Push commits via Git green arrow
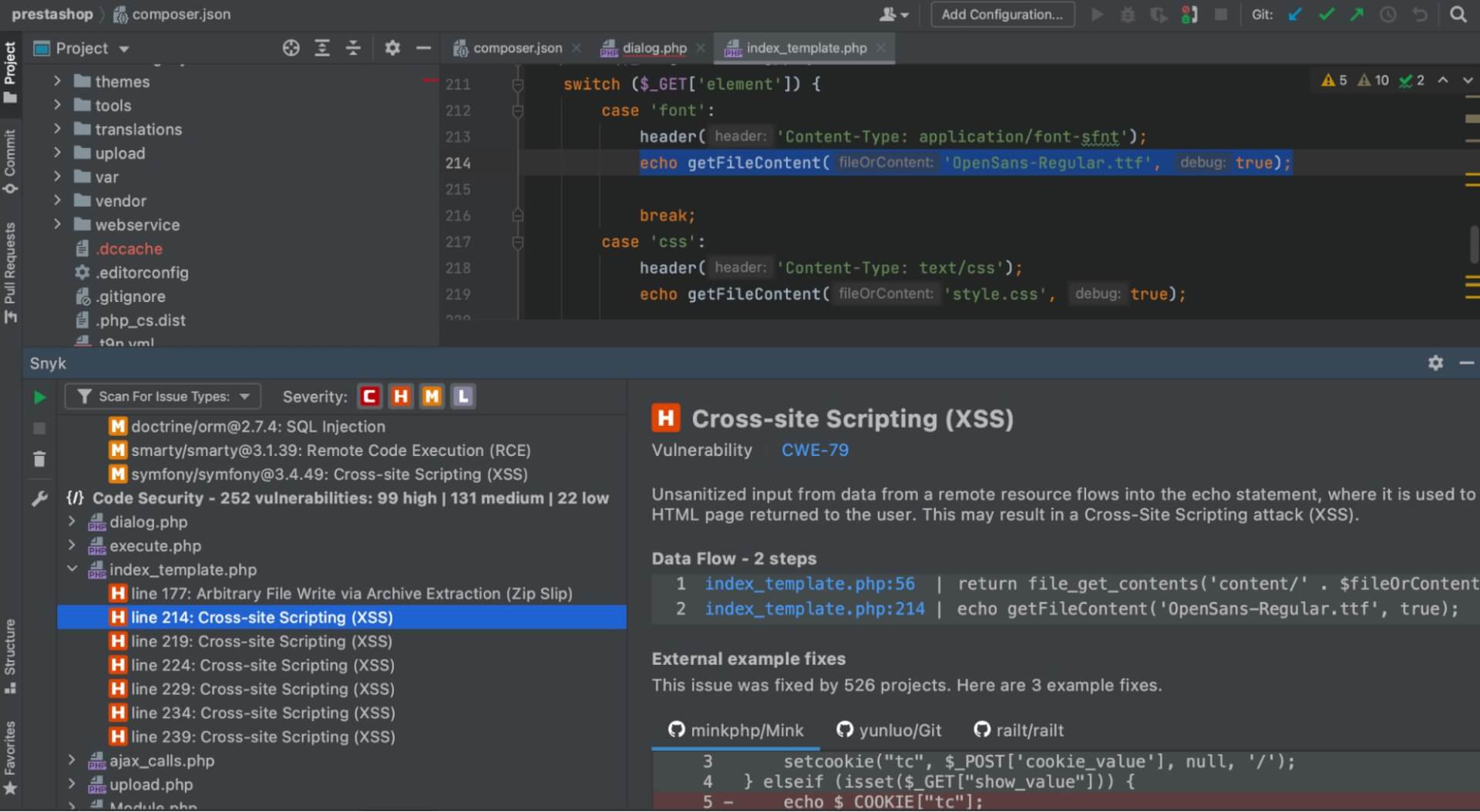 pyautogui.click(x=1357, y=15)
